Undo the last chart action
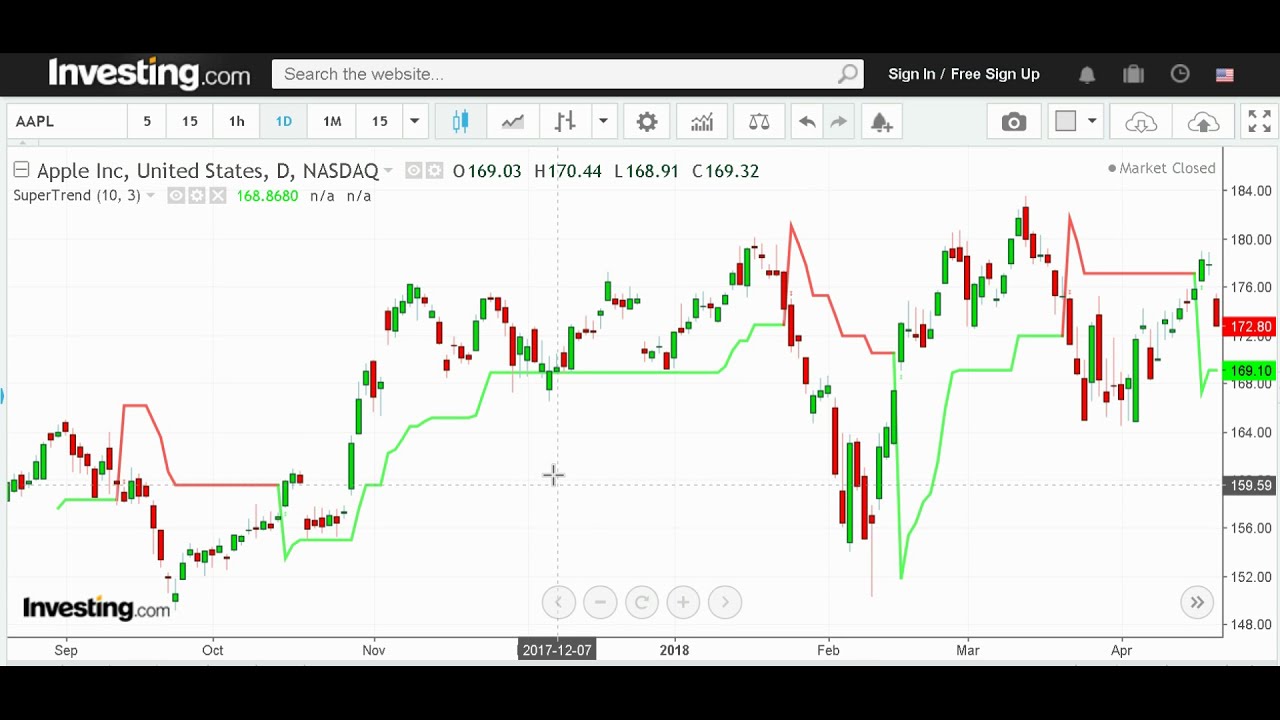Image resolution: width=1280 pixels, height=720 pixels. [x=807, y=122]
